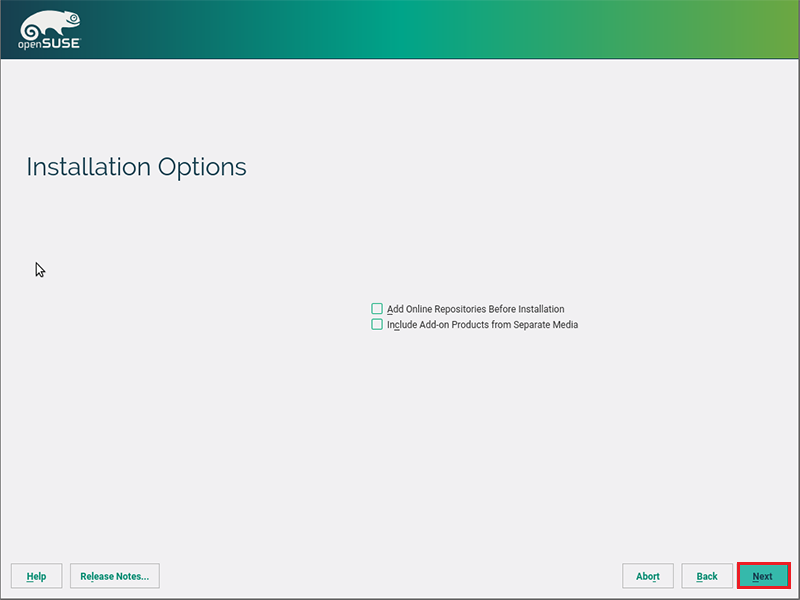Tick Include Add-on Products from Separate Media
Image resolution: width=800 pixels, height=600 pixels.
[x=377, y=324]
